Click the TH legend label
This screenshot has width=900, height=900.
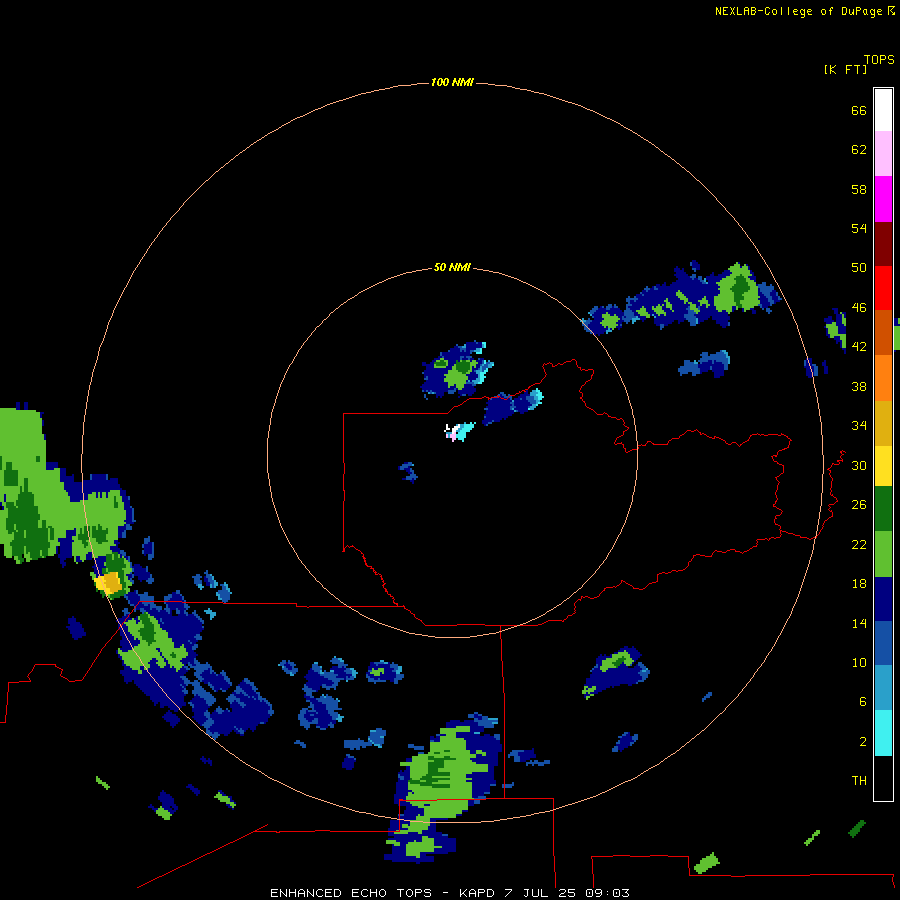[859, 781]
